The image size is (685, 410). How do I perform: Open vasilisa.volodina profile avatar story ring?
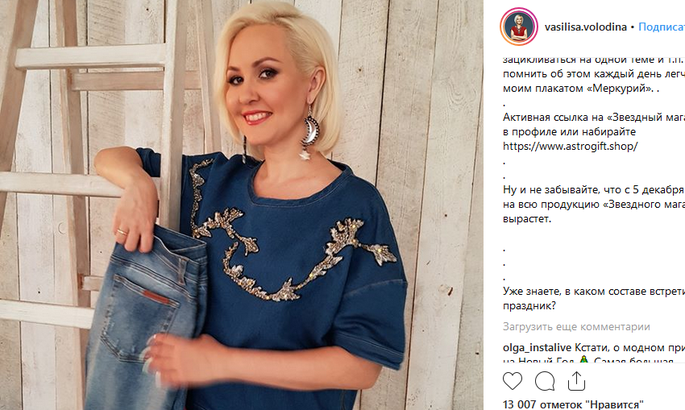click(519, 27)
